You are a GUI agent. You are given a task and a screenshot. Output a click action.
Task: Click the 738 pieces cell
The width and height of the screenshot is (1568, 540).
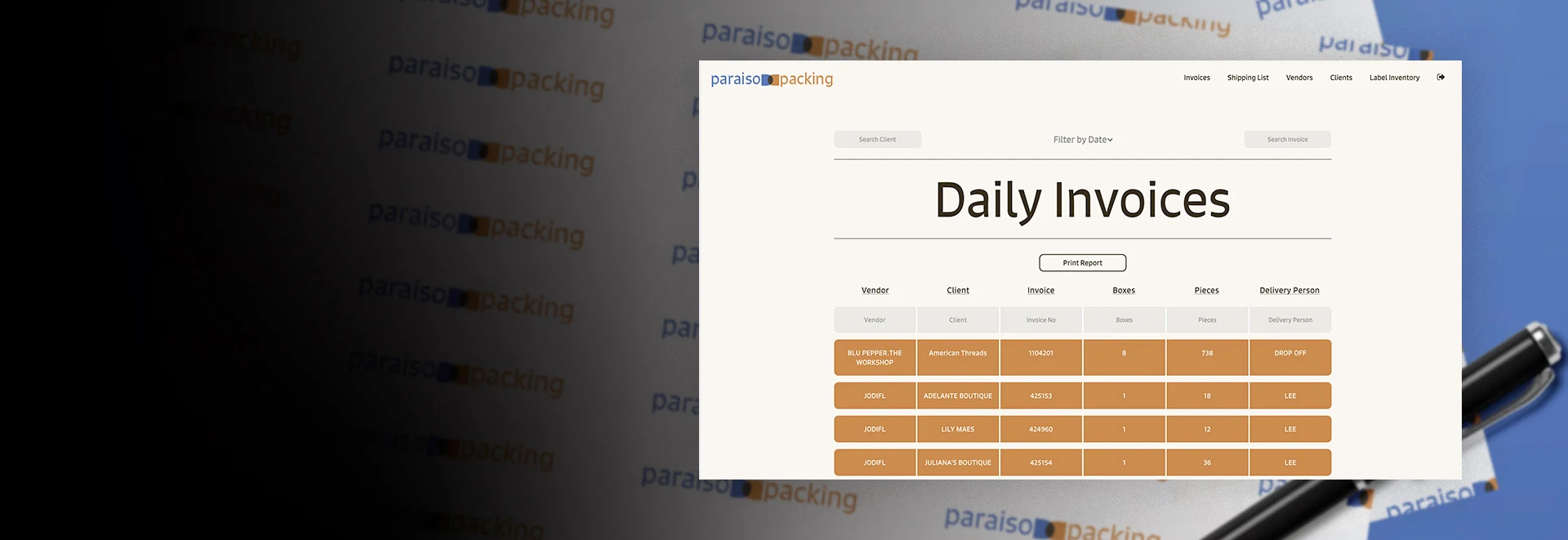click(1207, 358)
